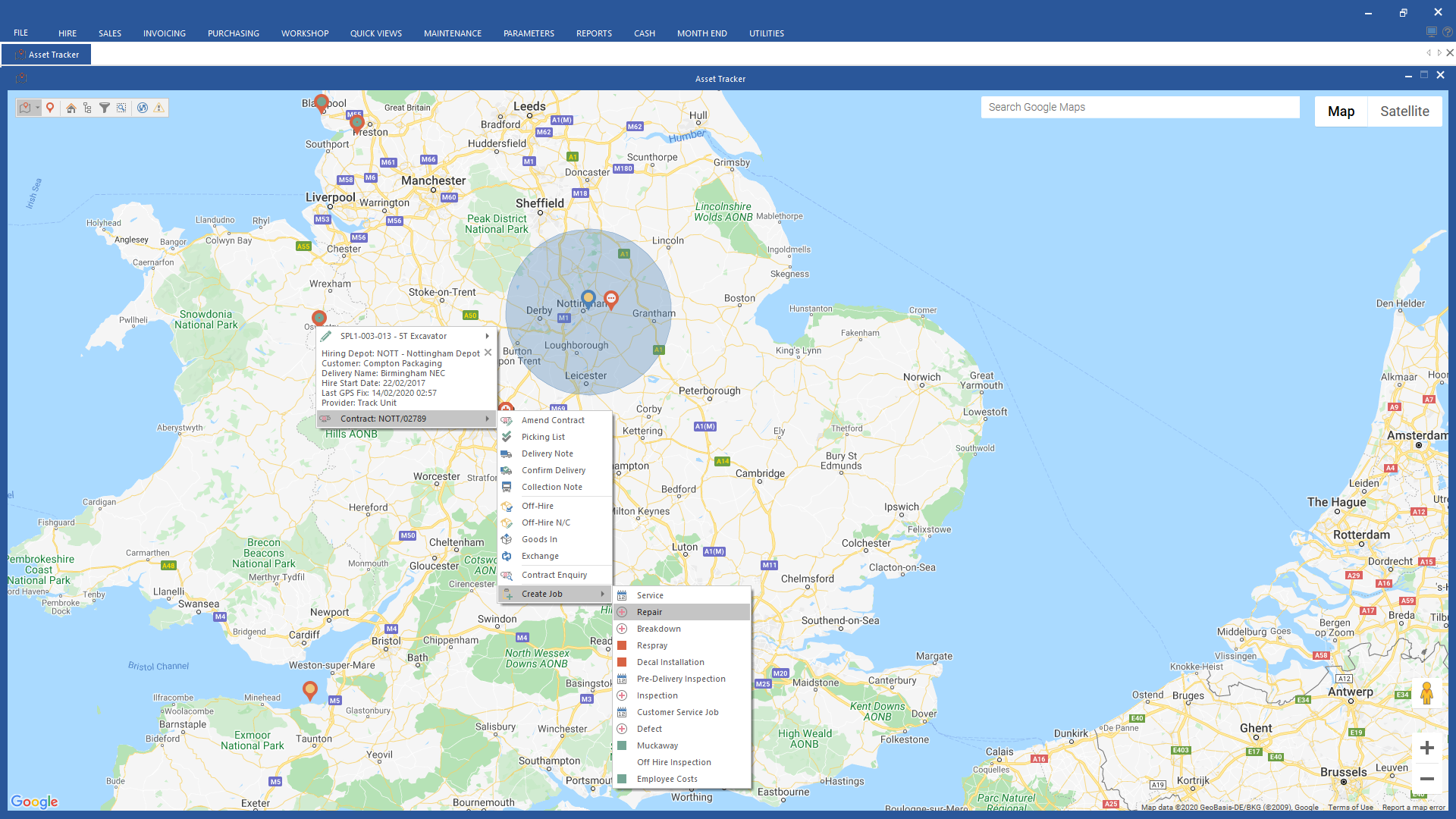Choose the plain Off-Hire menu entry
1456x819 pixels.
[x=554, y=506]
